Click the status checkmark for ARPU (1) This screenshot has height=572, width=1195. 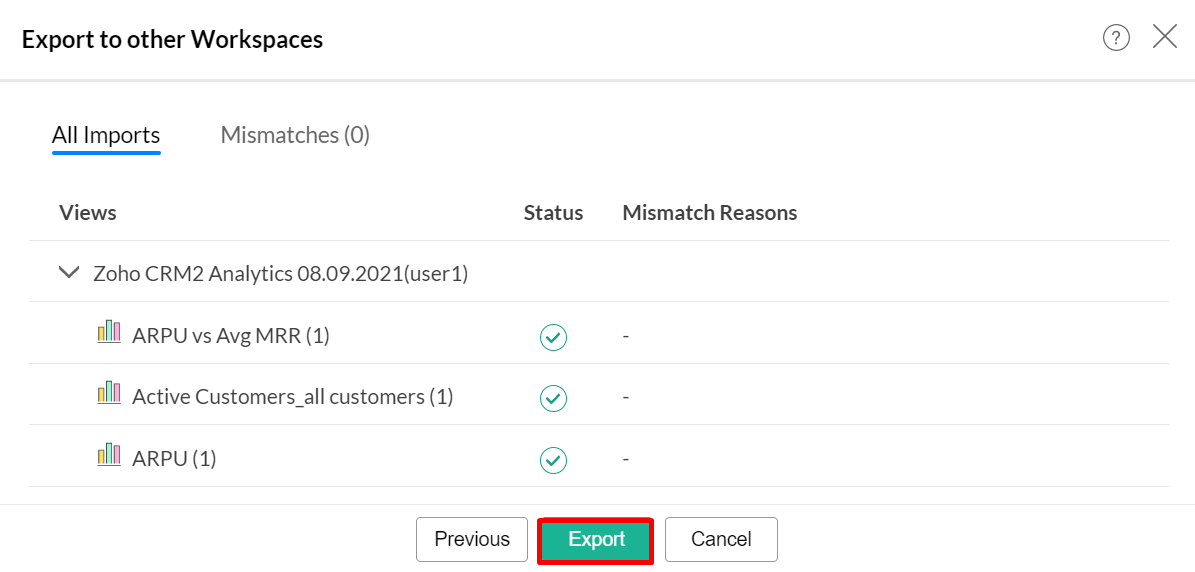(x=553, y=460)
